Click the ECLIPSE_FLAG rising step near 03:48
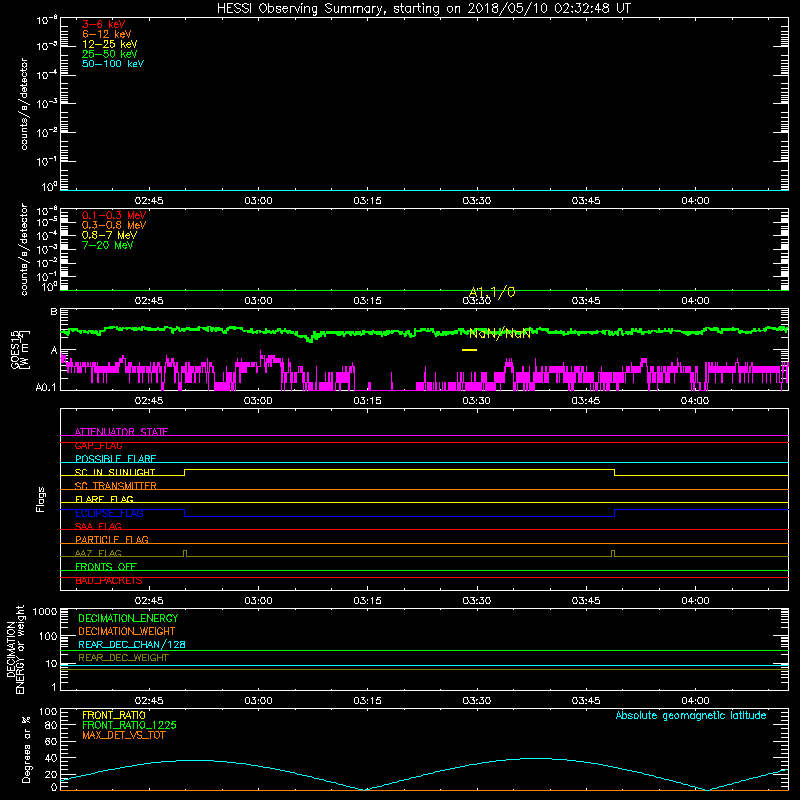The image size is (800, 800). [x=615, y=513]
